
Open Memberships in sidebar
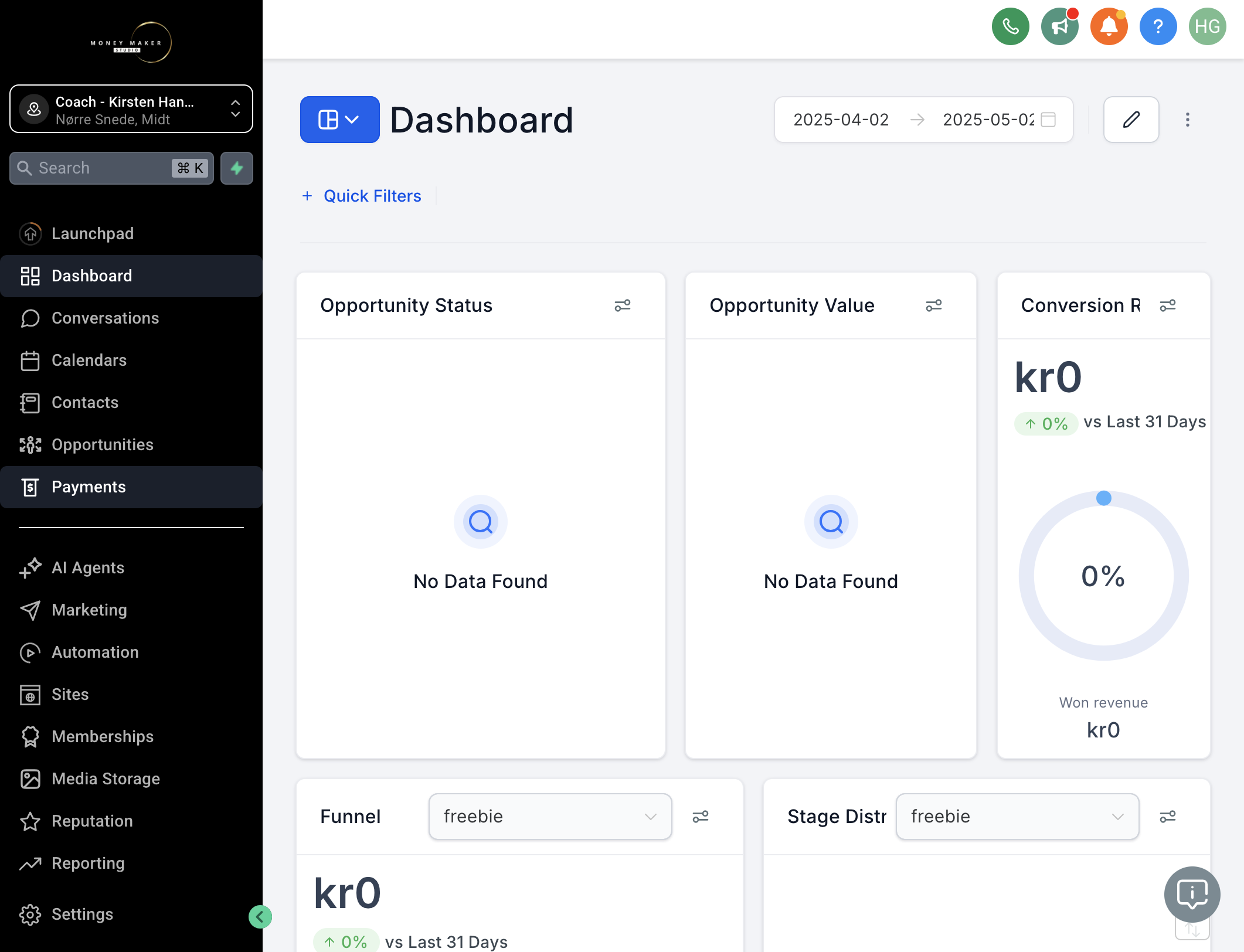131,737
